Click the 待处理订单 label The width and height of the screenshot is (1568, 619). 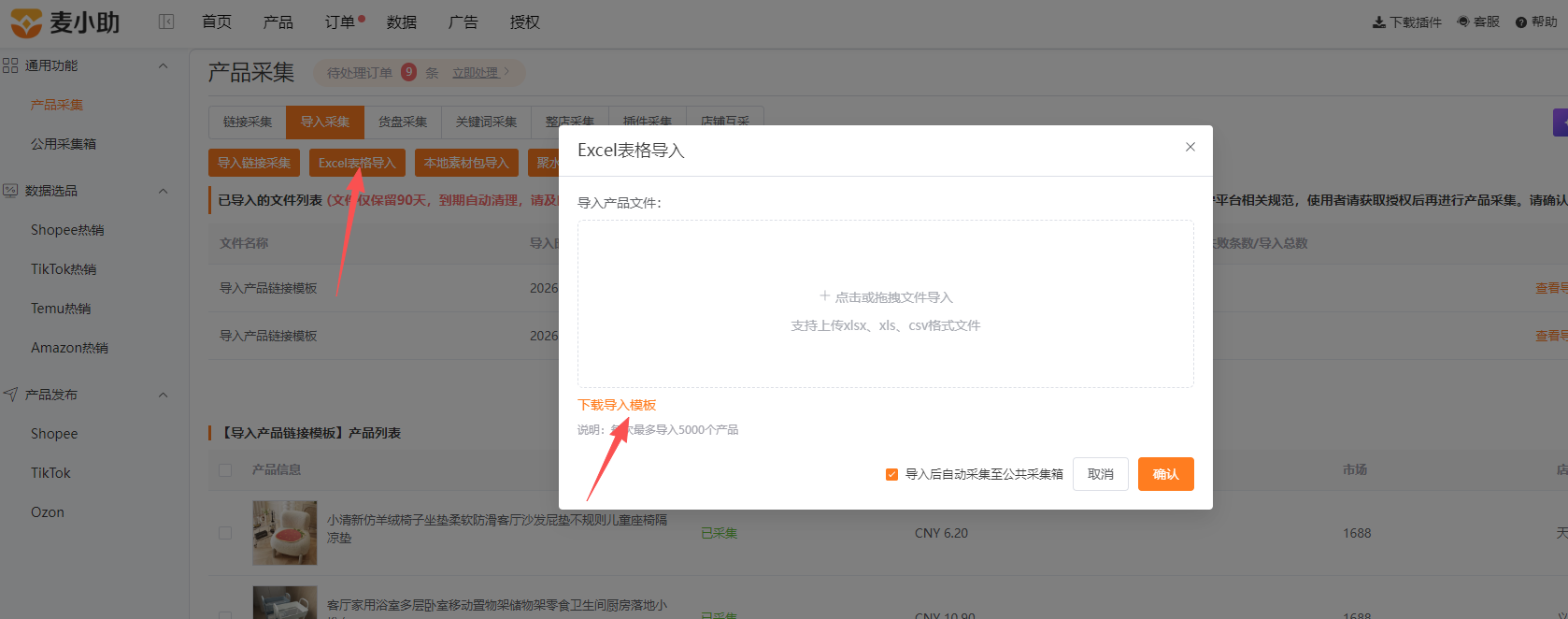[x=360, y=73]
